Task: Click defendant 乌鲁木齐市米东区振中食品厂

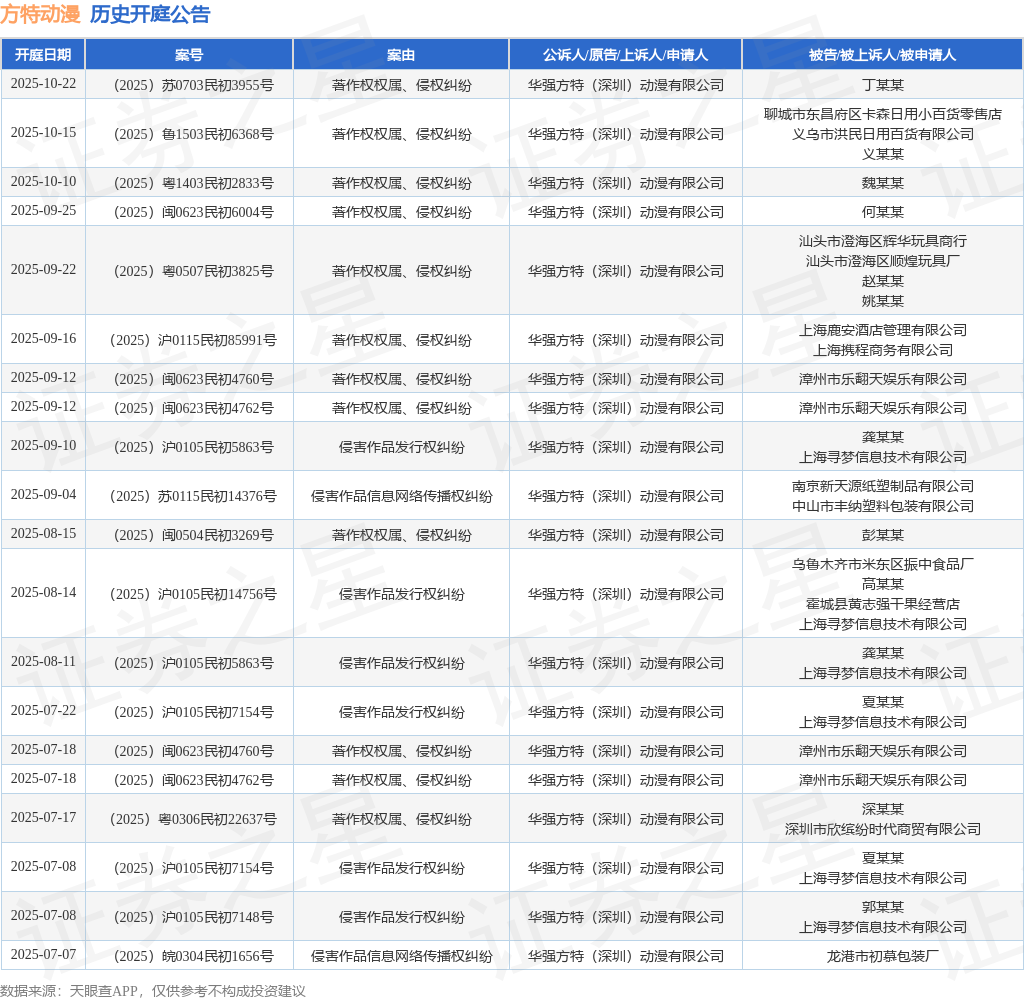Action: click(882, 564)
